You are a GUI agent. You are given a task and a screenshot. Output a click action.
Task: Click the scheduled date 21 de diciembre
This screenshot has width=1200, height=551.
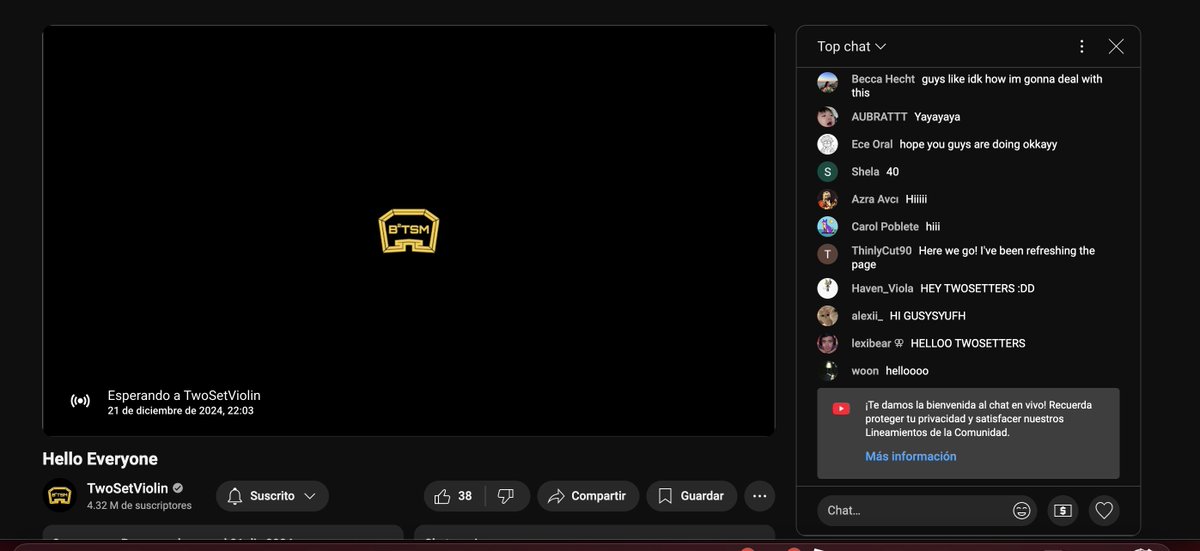click(180, 410)
